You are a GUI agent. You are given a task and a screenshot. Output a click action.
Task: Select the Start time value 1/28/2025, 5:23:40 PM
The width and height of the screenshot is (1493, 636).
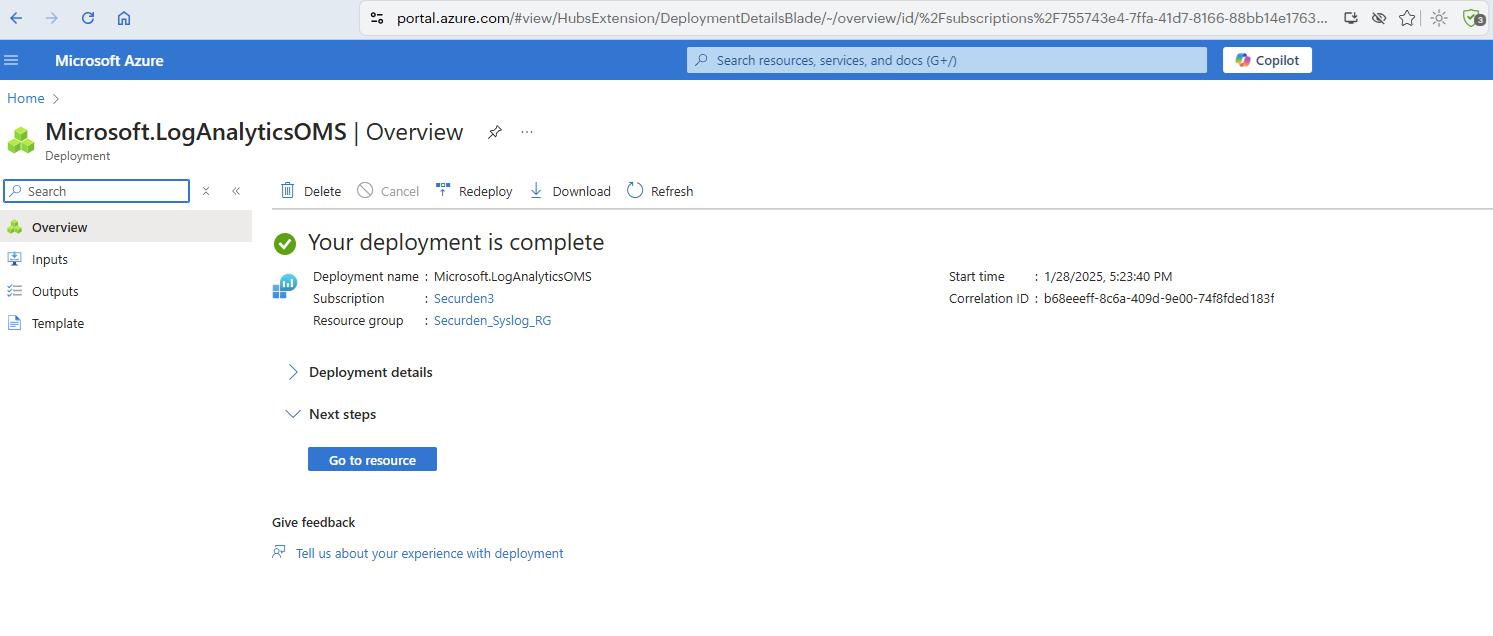pos(1108,276)
